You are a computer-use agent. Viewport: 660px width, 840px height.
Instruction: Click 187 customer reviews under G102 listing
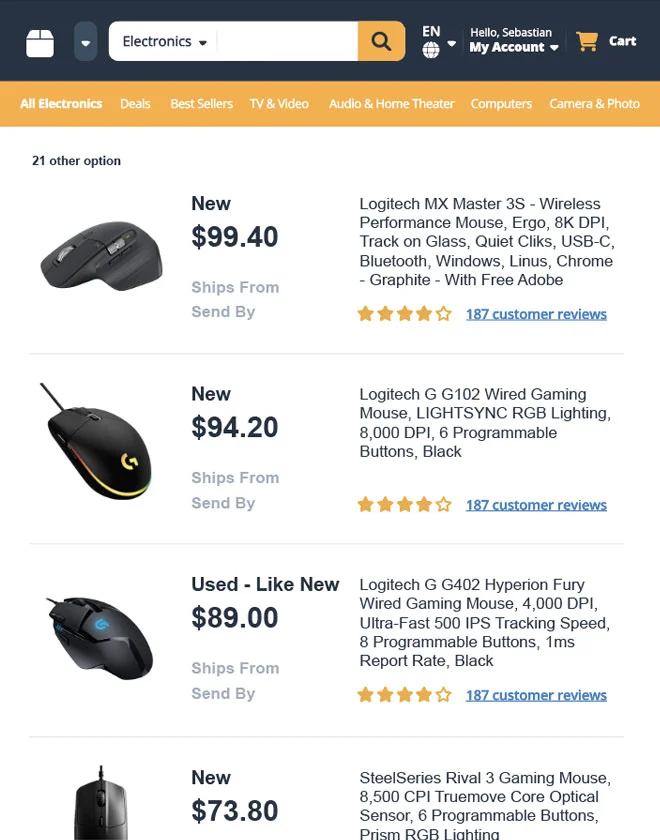click(536, 504)
